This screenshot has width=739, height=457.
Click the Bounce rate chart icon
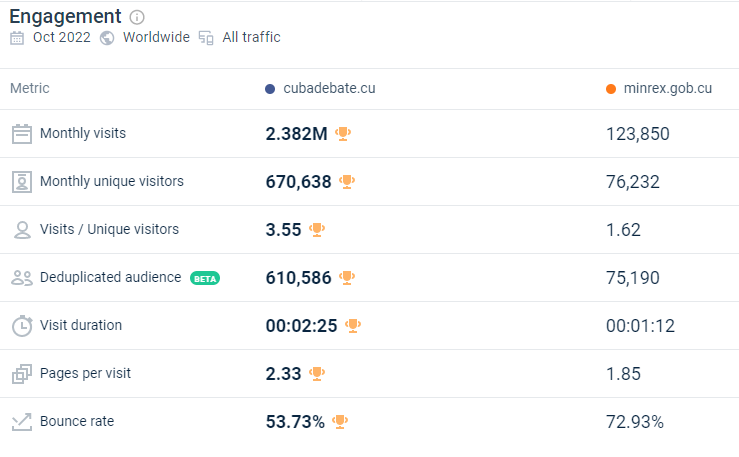pos(22,422)
